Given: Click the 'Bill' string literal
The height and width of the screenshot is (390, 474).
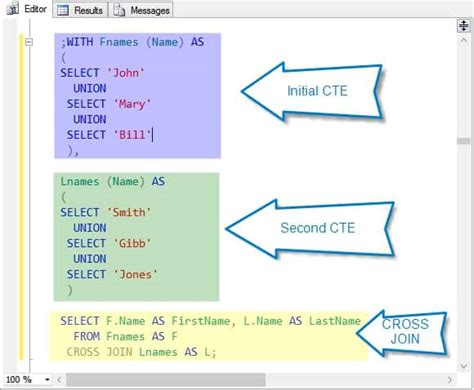Looking at the screenshot, I should point(132,135).
